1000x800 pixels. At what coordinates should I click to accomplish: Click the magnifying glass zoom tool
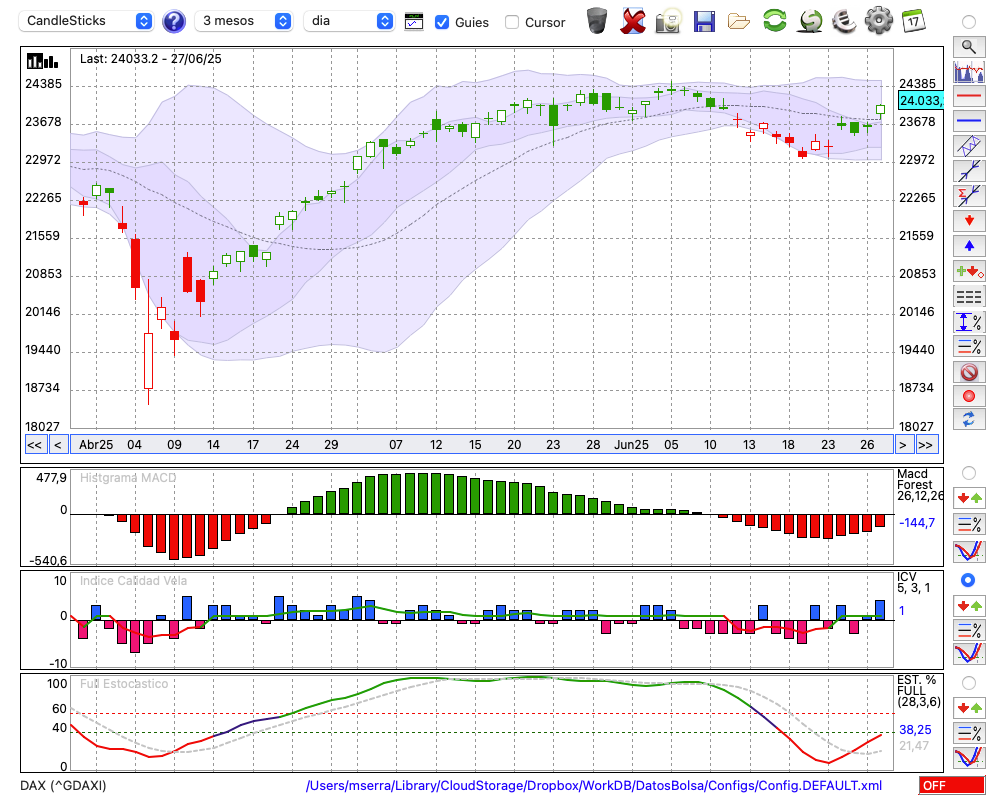coord(969,47)
